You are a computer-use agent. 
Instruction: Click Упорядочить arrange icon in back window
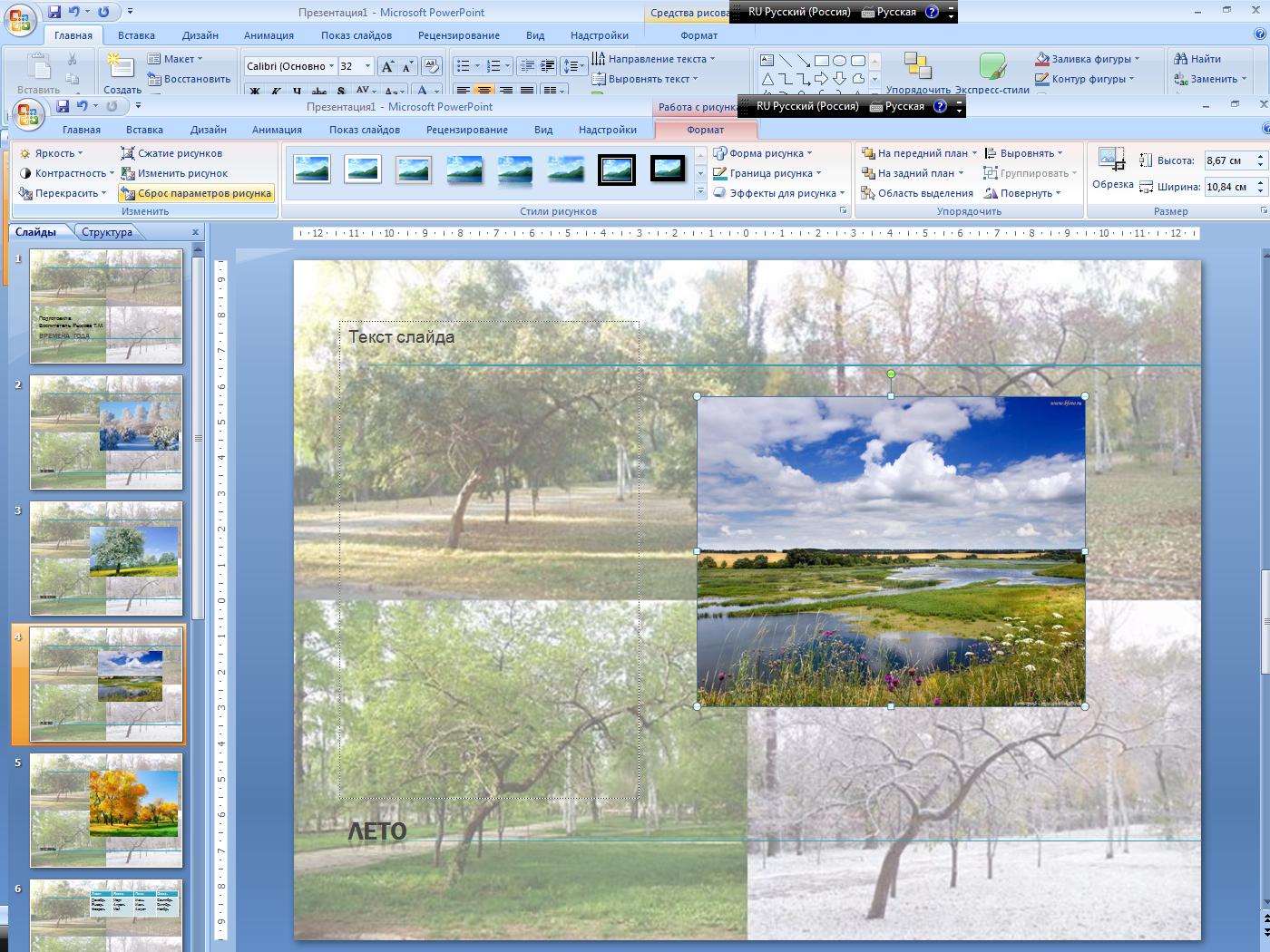click(918, 73)
